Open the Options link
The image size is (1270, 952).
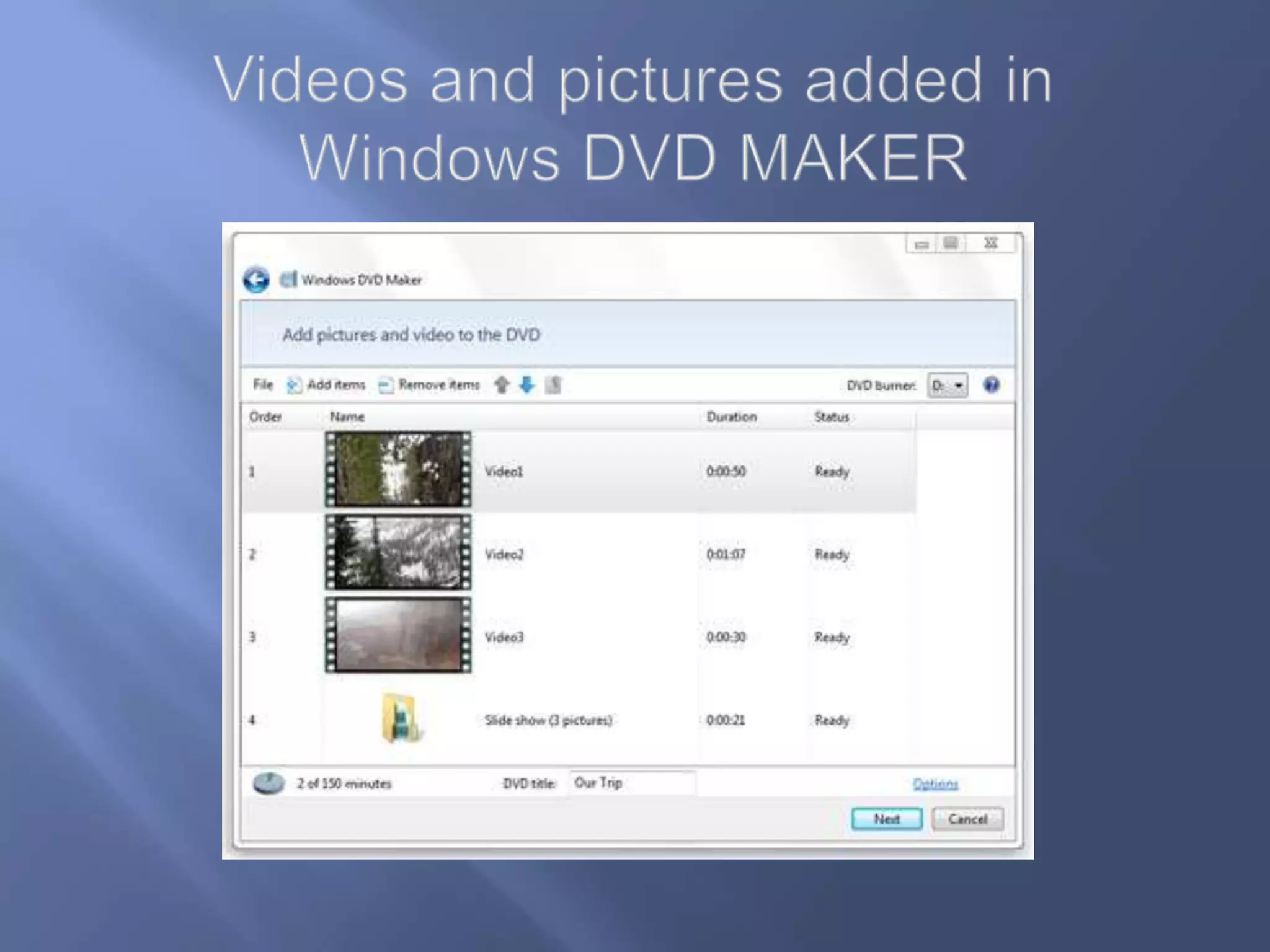[x=935, y=785]
